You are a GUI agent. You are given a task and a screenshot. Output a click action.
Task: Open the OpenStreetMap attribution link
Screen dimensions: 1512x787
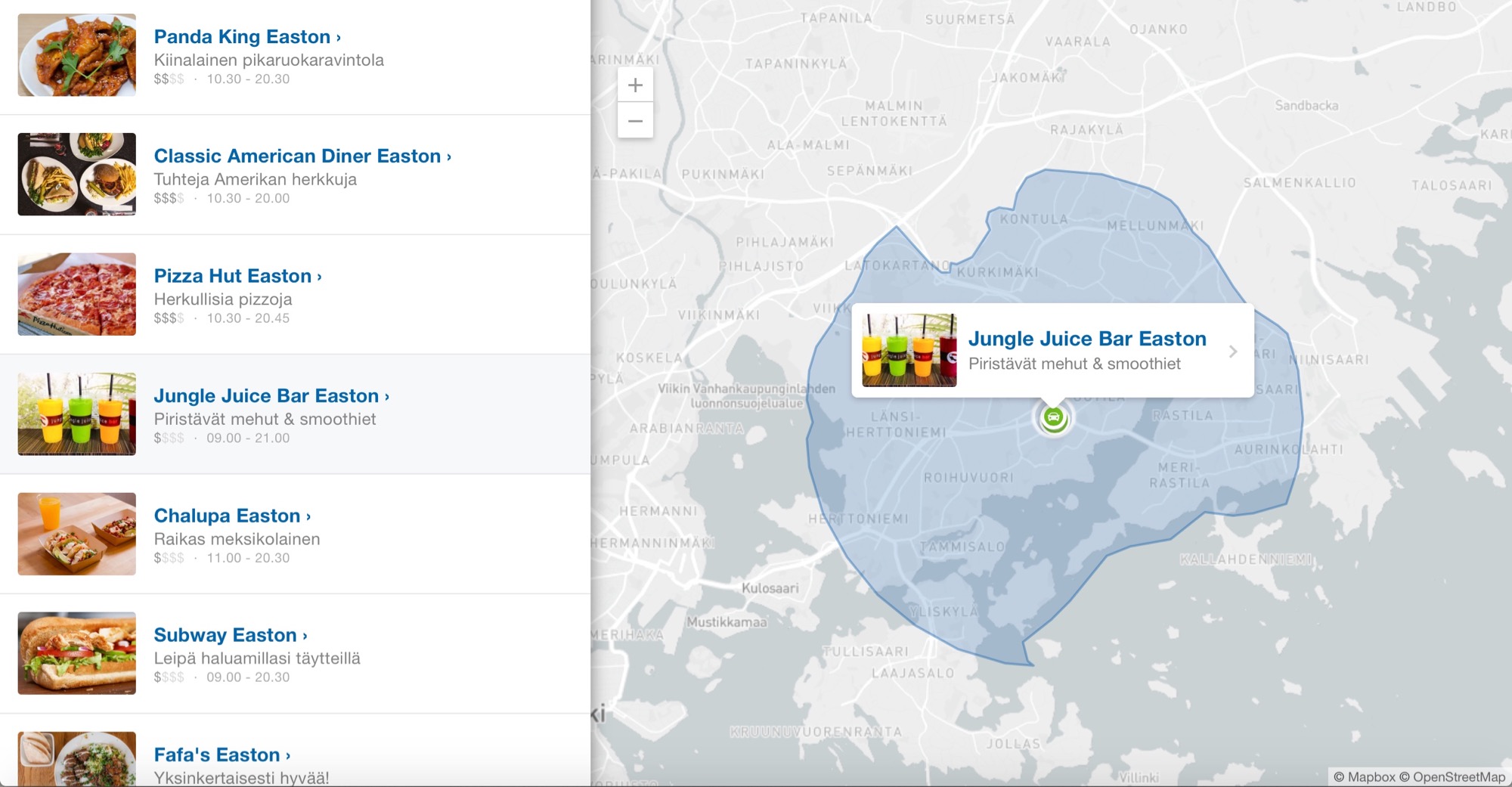click(1452, 777)
